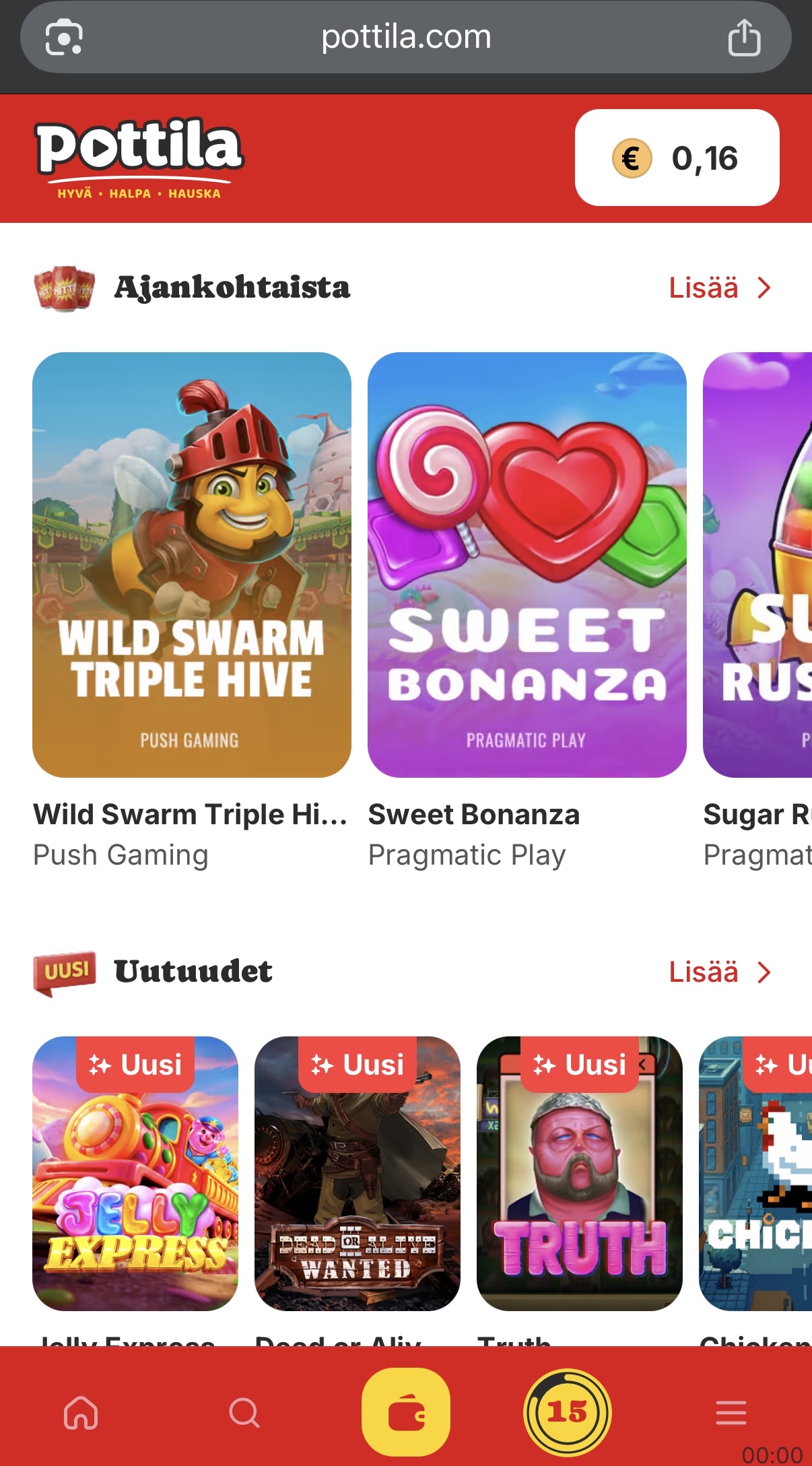Tap the round 15 coin badge
812x1466 pixels.
568,1411
